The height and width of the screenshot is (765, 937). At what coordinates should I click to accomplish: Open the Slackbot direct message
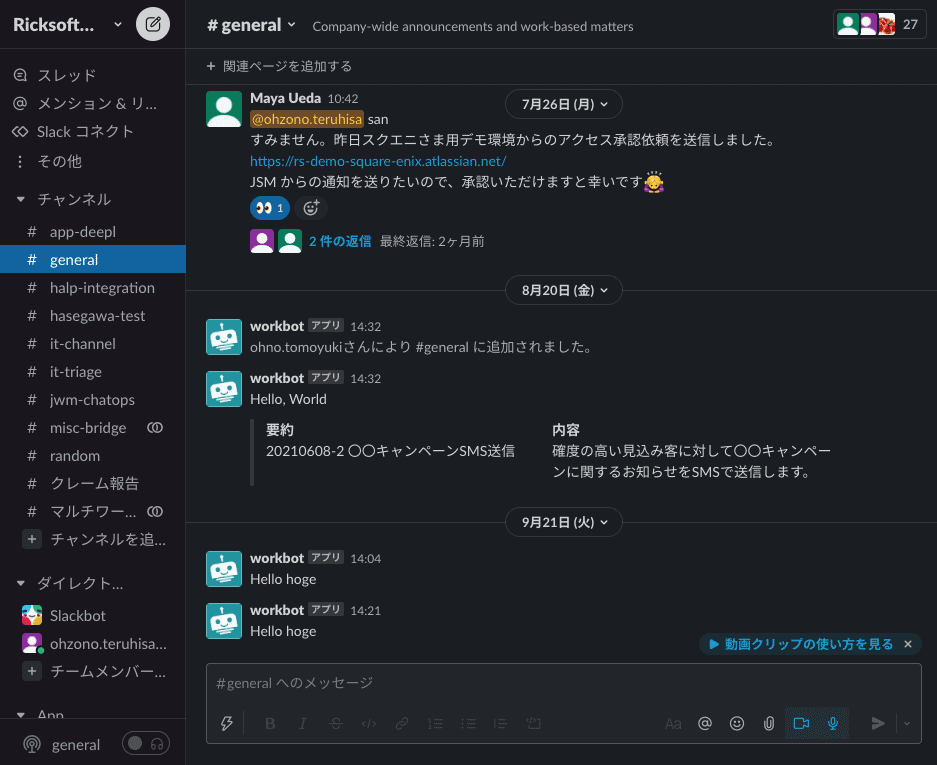(93, 616)
